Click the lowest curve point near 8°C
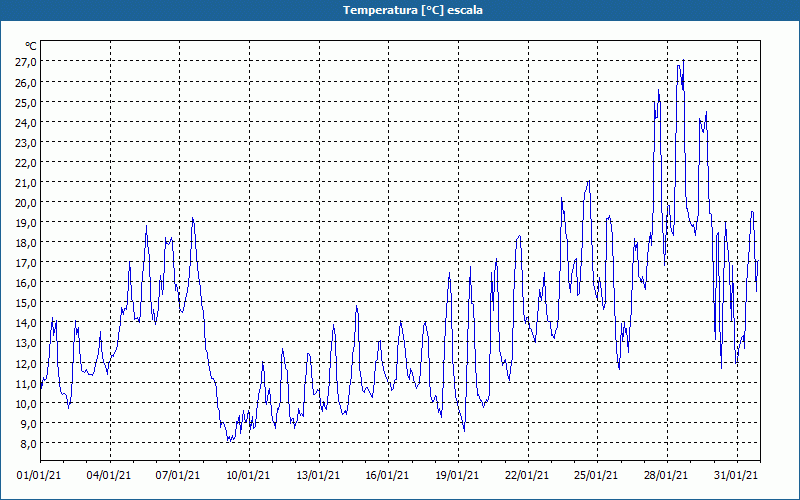This screenshot has height=500, width=800. coord(229,441)
